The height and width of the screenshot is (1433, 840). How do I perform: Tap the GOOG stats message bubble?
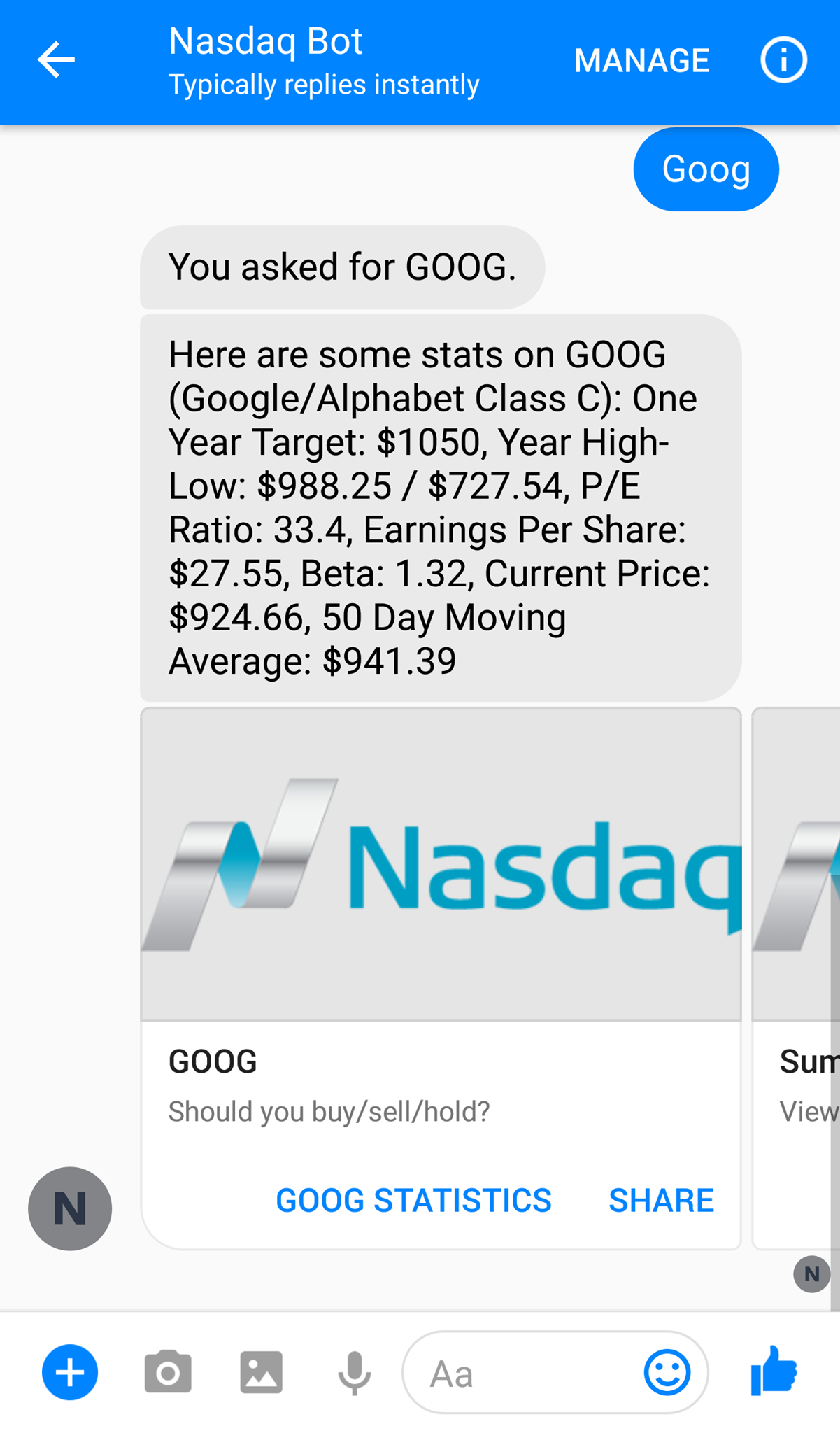pos(441,508)
